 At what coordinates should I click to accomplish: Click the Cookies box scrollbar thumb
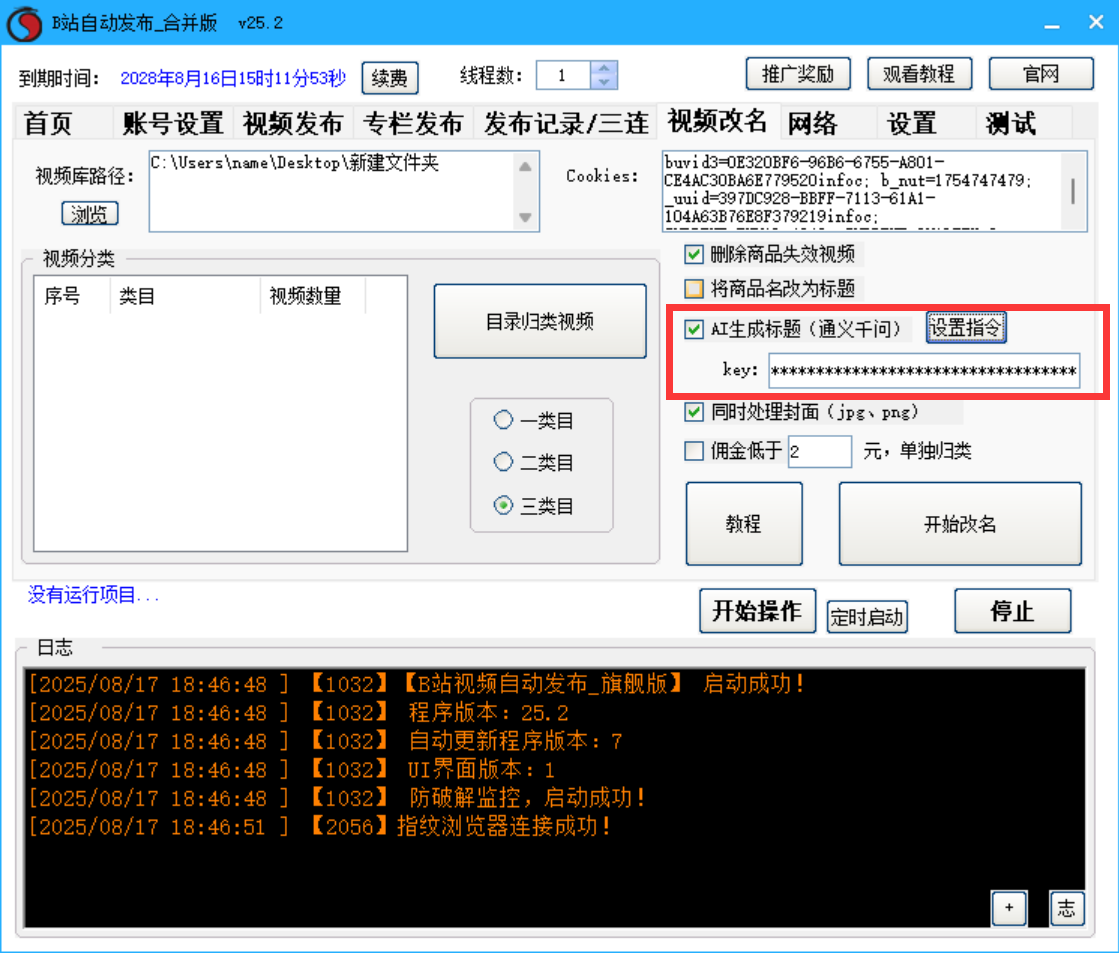(x=1073, y=191)
